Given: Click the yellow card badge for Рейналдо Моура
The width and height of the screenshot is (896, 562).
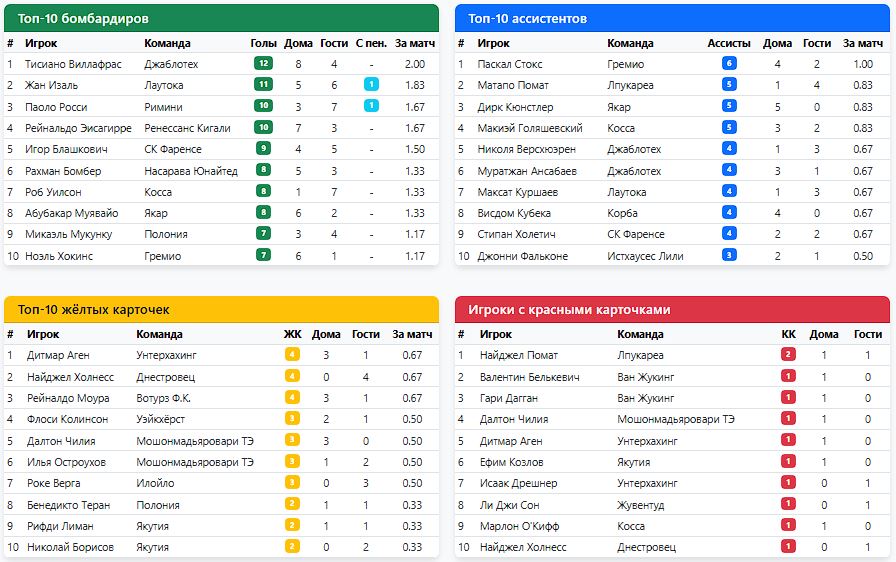Looking at the screenshot, I should (x=292, y=398).
